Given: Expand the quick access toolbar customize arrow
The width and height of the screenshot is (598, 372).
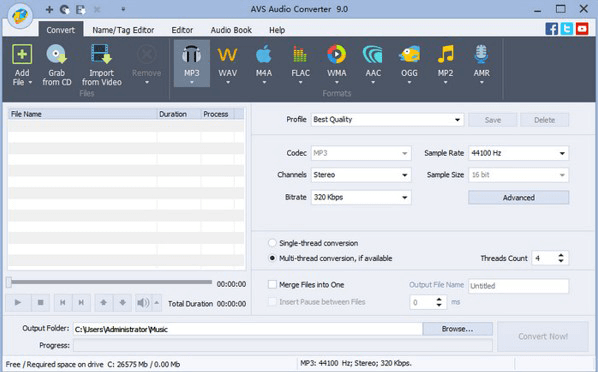Looking at the screenshot, I should tap(123, 9).
